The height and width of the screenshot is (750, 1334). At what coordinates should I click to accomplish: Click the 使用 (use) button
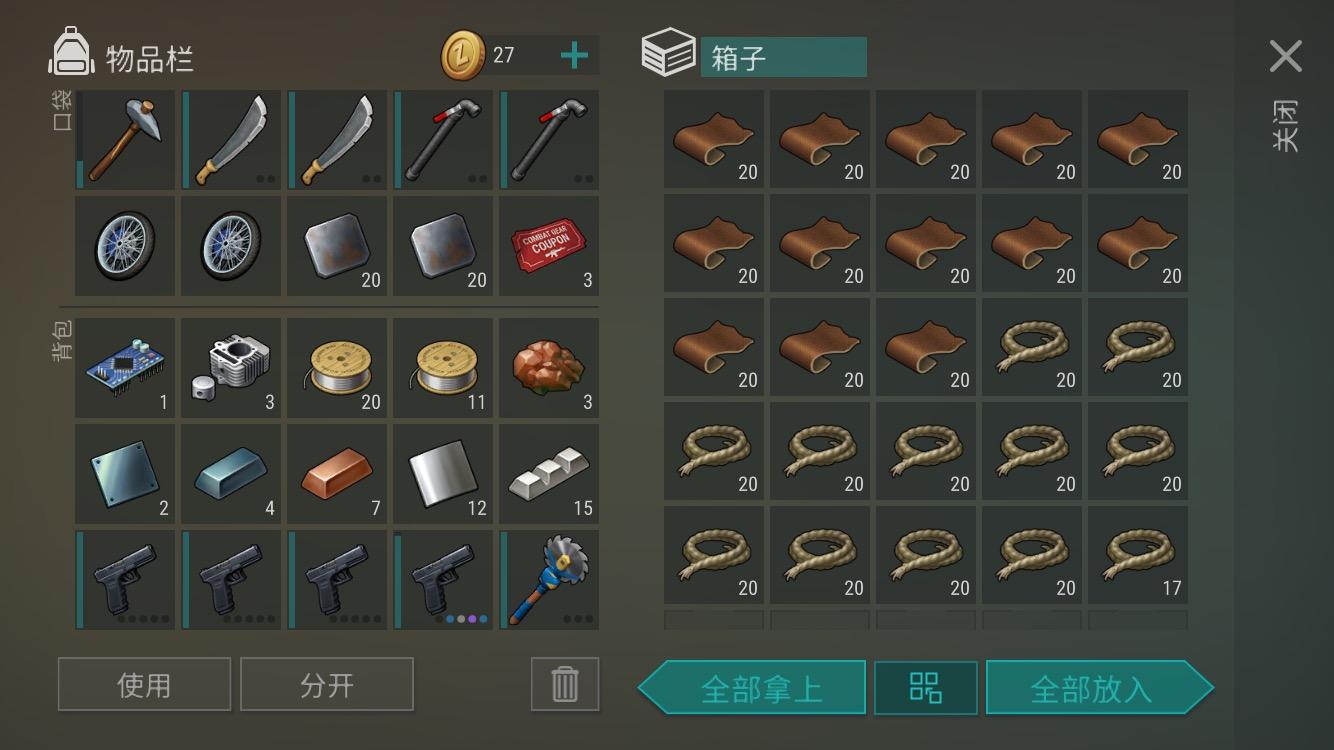[144, 684]
